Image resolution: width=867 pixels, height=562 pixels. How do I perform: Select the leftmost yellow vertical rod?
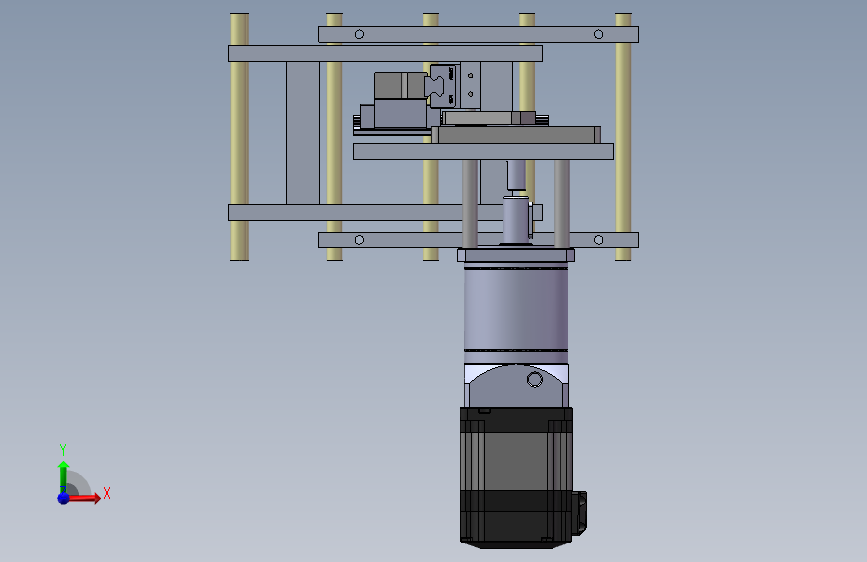(239, 137)
